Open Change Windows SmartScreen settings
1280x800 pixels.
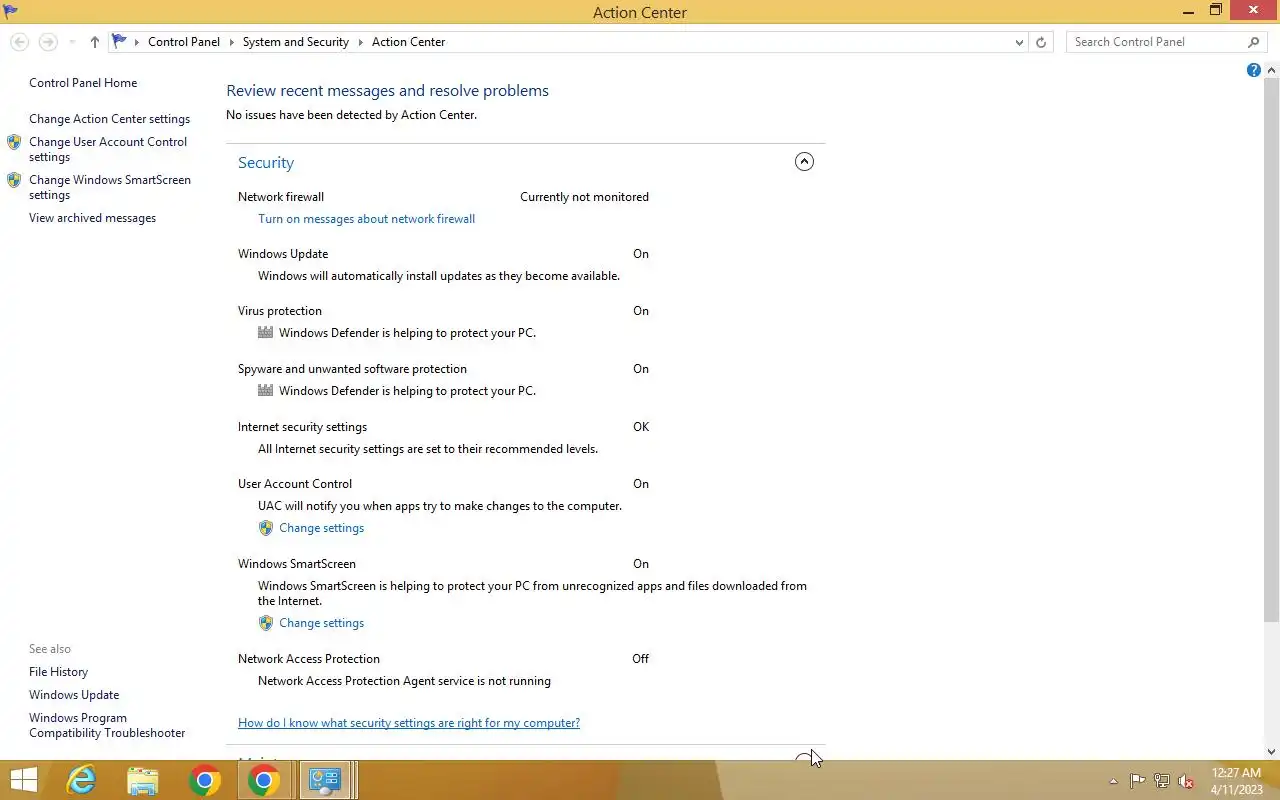pyautogui.click(x=110, y=187)
